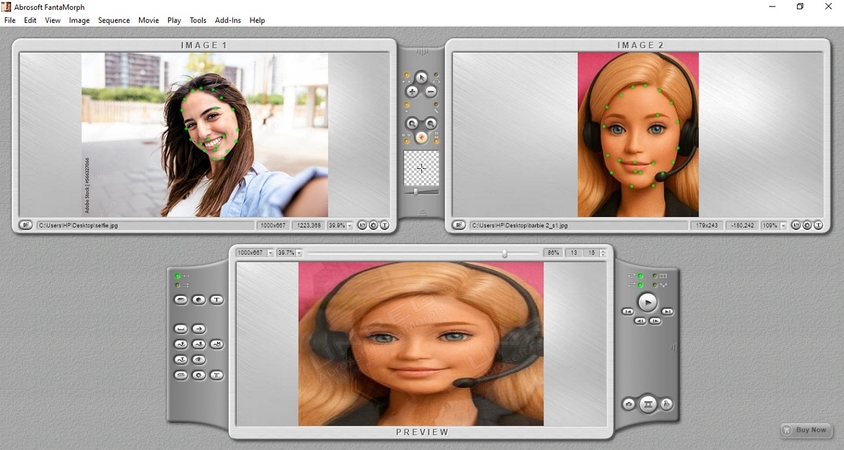Step back one frame in the preview
Image resolution: width=844 pixels, height=450 pixels.
click(x=640, y=321)
